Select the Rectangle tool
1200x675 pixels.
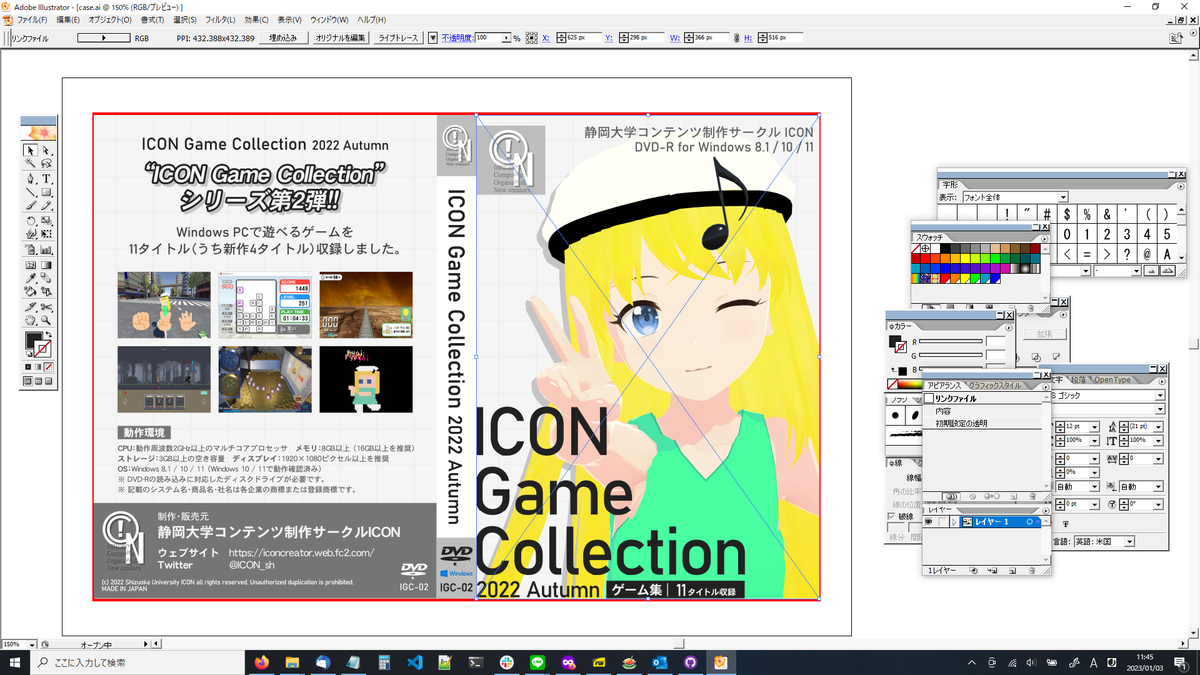click(46, 191)
